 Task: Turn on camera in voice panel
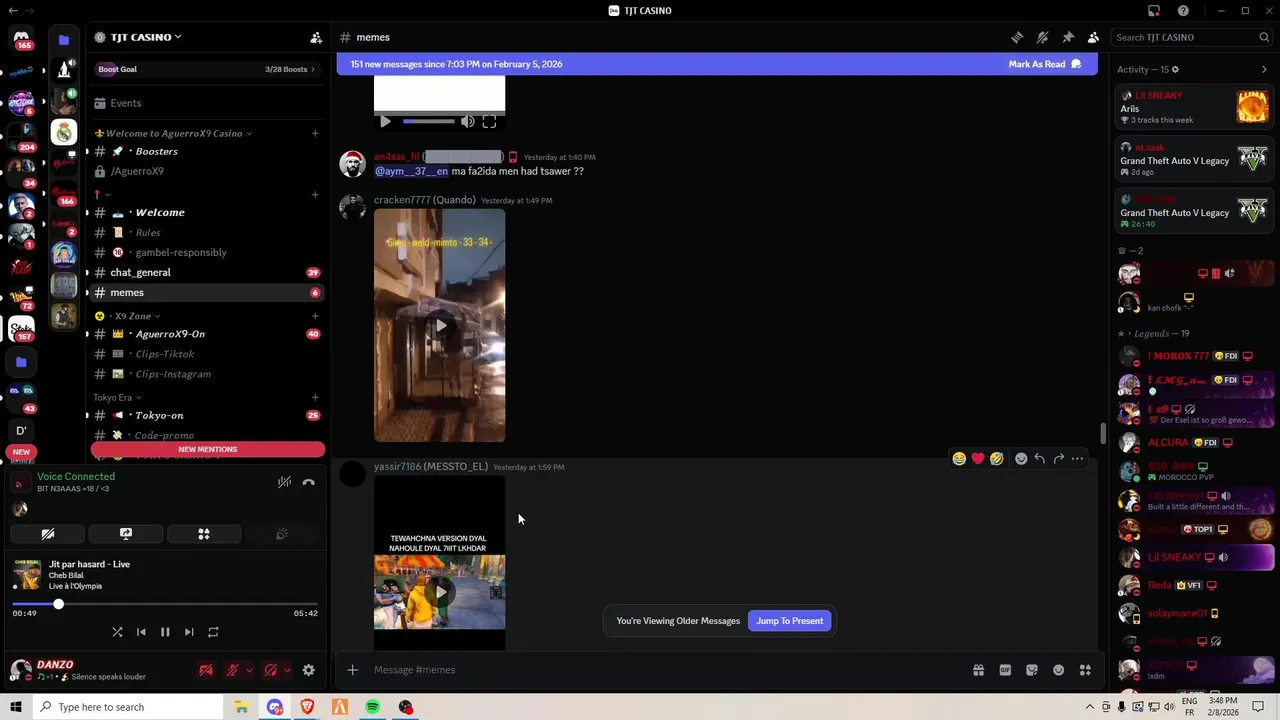tap(47, 534)
